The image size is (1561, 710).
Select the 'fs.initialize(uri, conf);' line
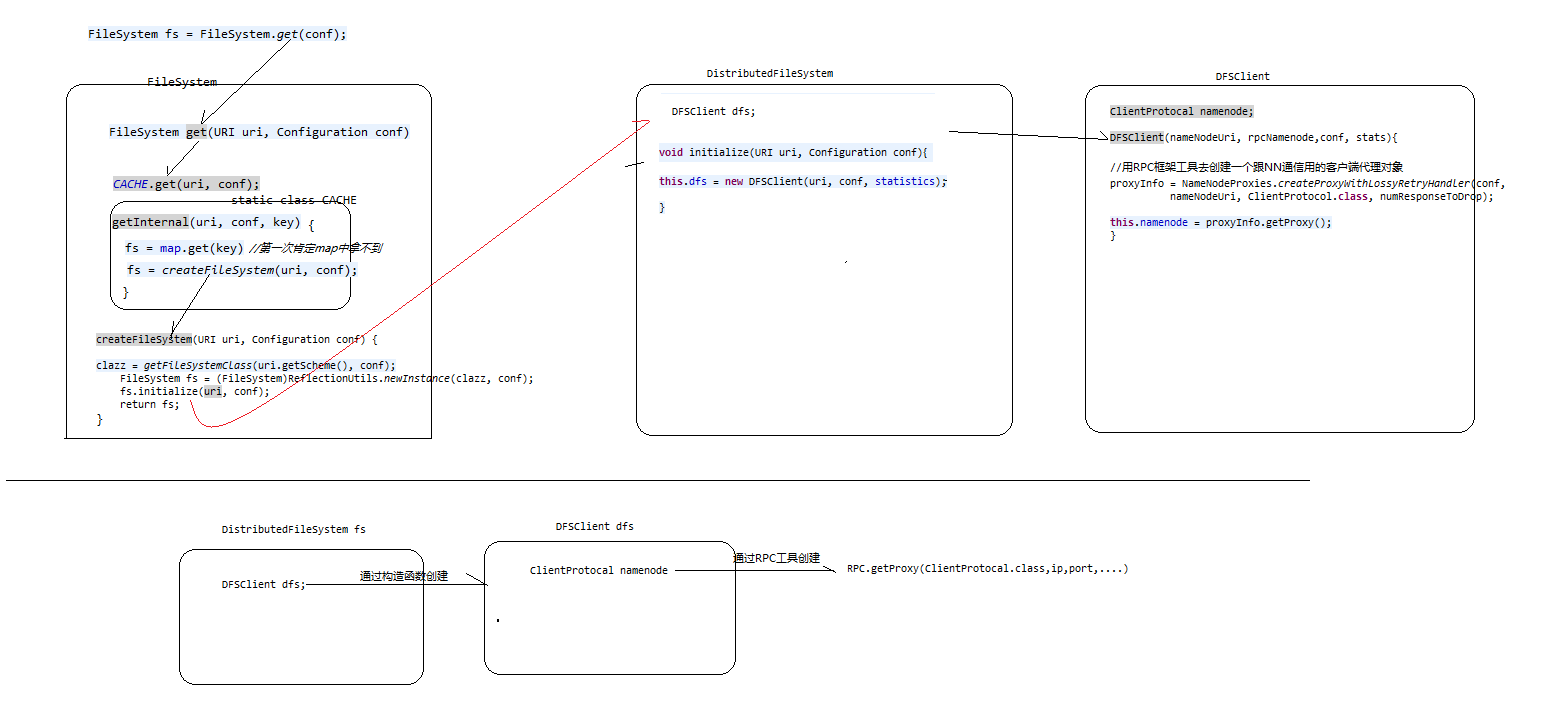click(195, 392)
